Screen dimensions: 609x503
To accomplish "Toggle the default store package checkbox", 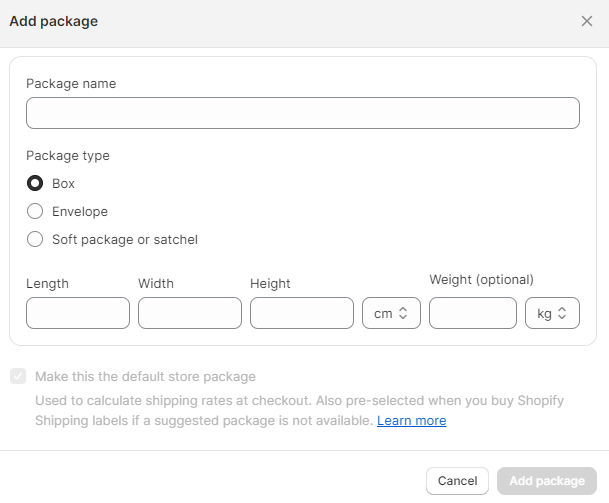I will 18,376.
